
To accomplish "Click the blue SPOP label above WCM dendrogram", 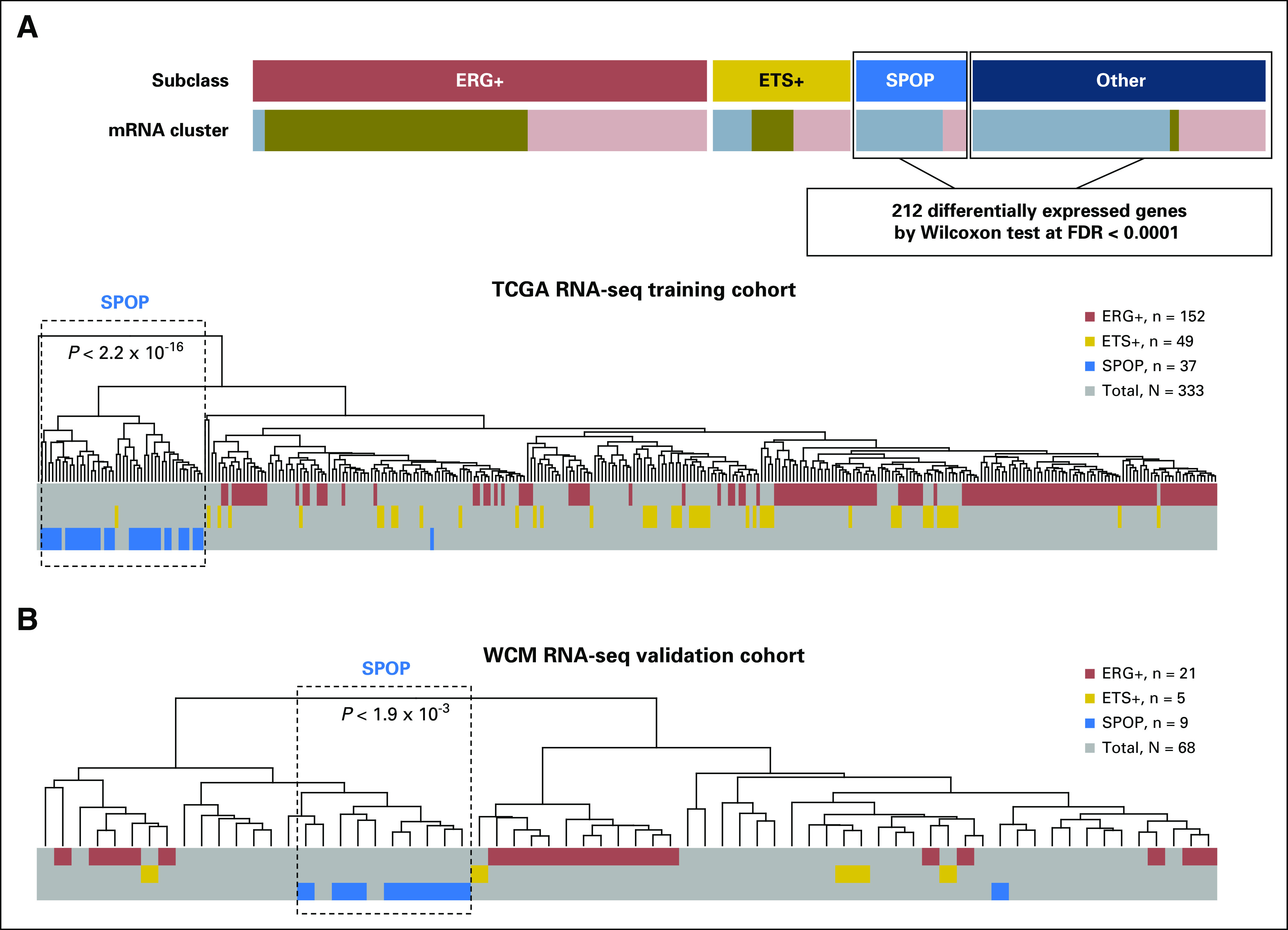I will (386, 668).
